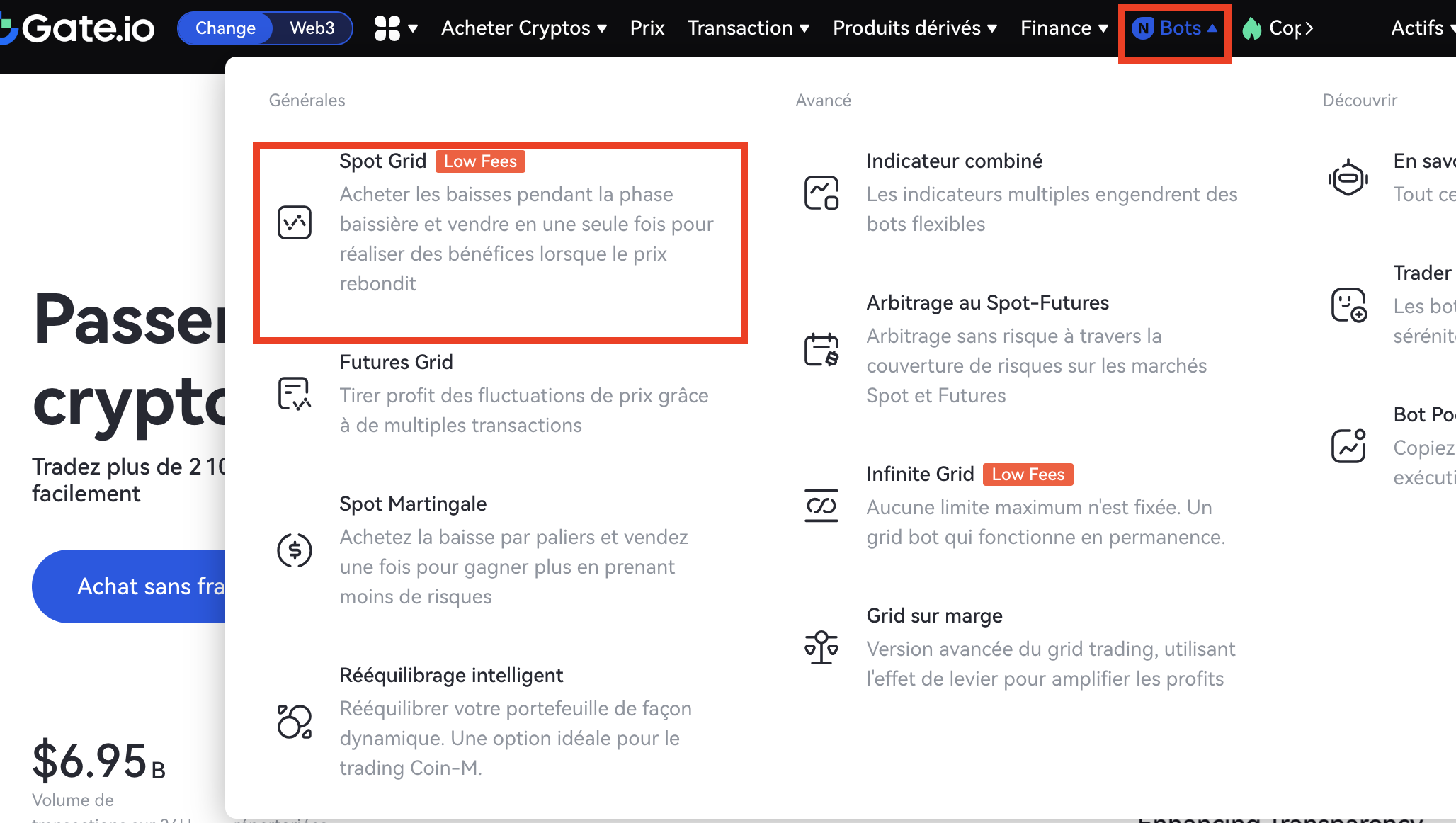Click the Arbitrage au Spot-Futures calendar icon

click(821, 349)
